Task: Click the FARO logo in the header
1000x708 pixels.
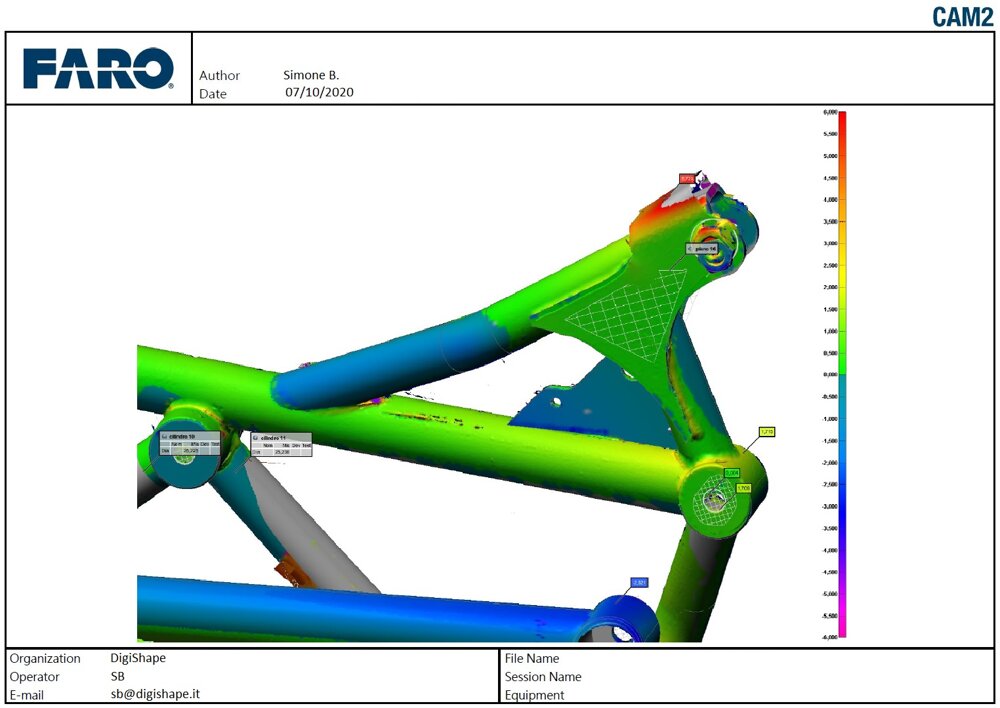Action: pyautogui.click(x=98, y=68)
